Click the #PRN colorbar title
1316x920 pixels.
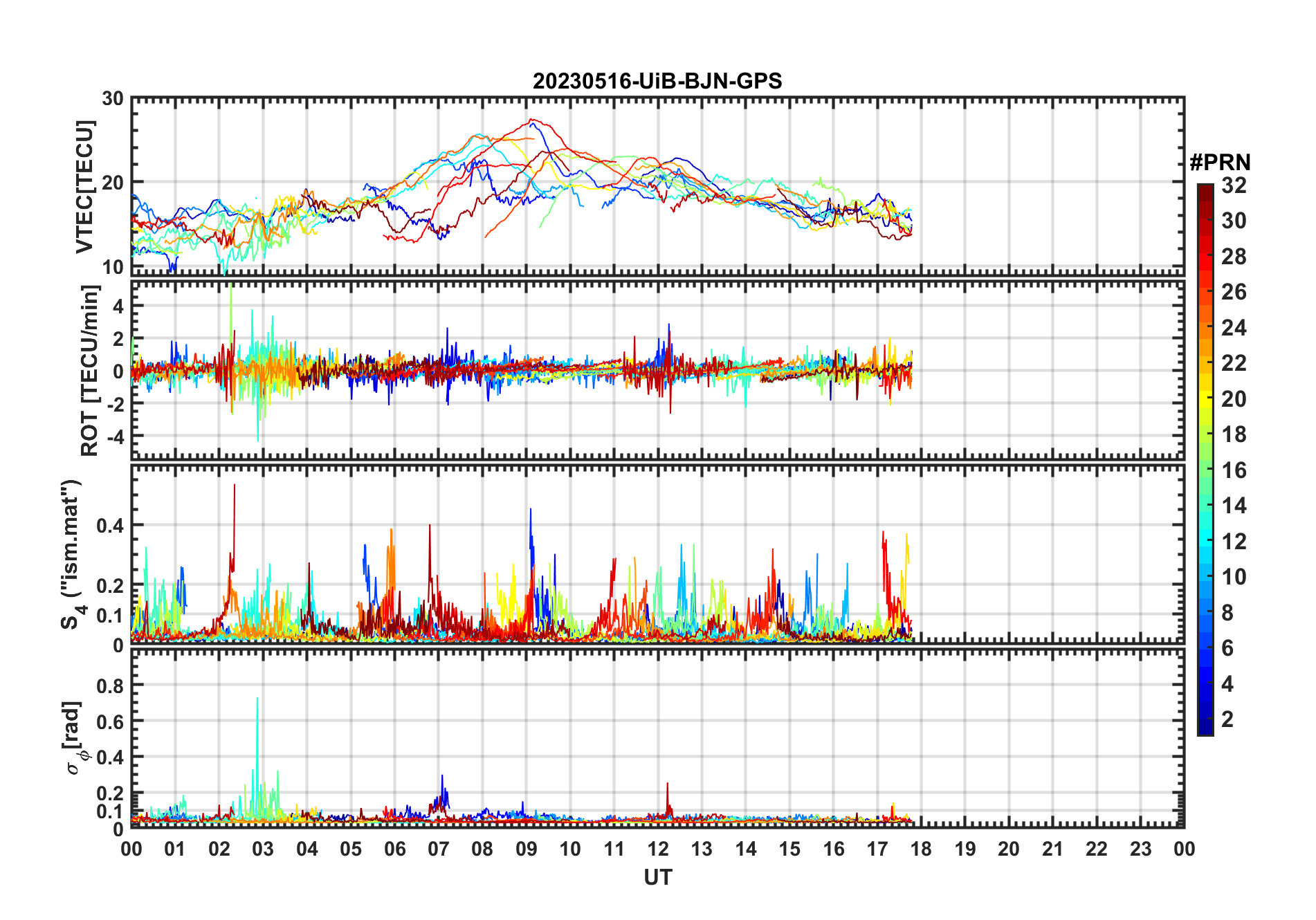[1221, 163]
